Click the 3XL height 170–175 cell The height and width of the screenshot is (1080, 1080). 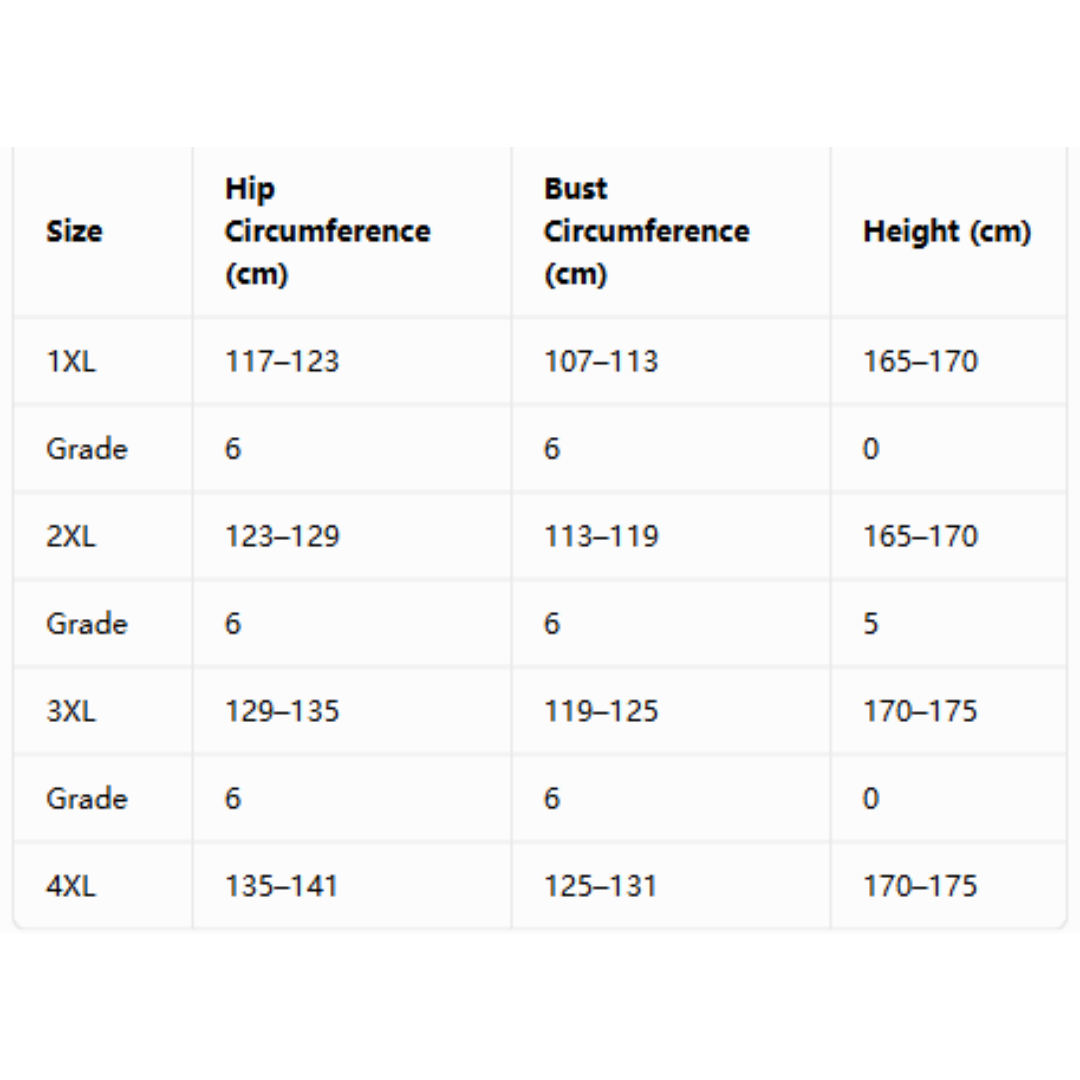(x=920, y=712)
